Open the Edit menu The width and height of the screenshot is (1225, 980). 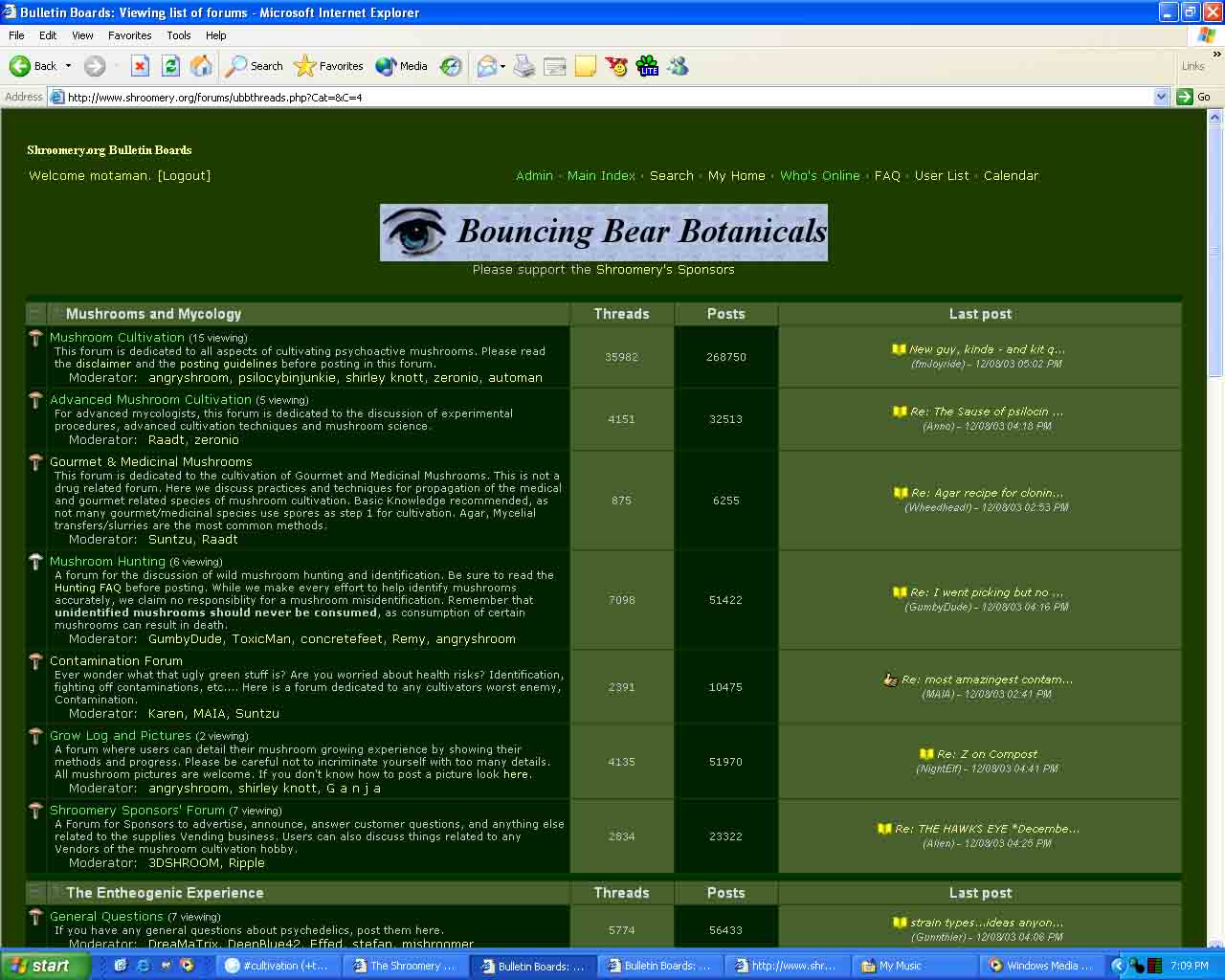pyautogui.click(x=48, y=35)
